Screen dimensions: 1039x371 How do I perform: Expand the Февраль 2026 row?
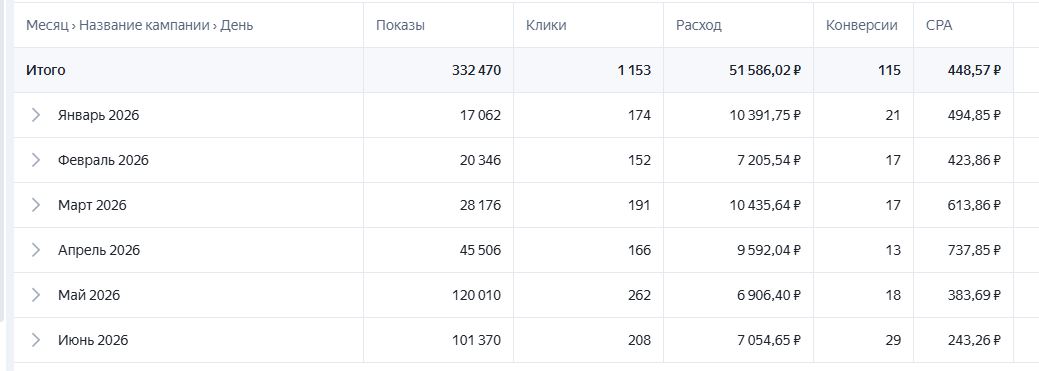tap(36, 160)
